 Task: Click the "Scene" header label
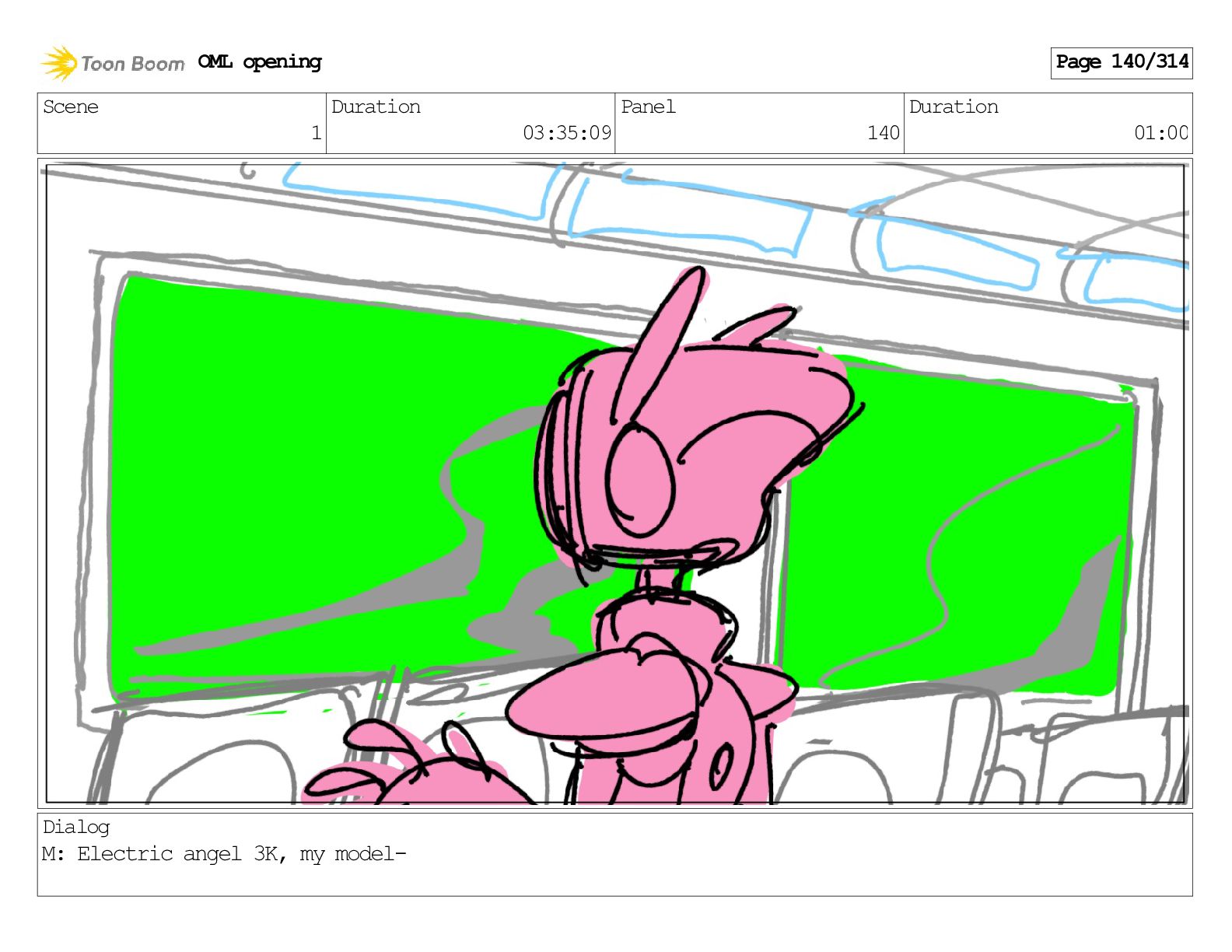point(71,107)
